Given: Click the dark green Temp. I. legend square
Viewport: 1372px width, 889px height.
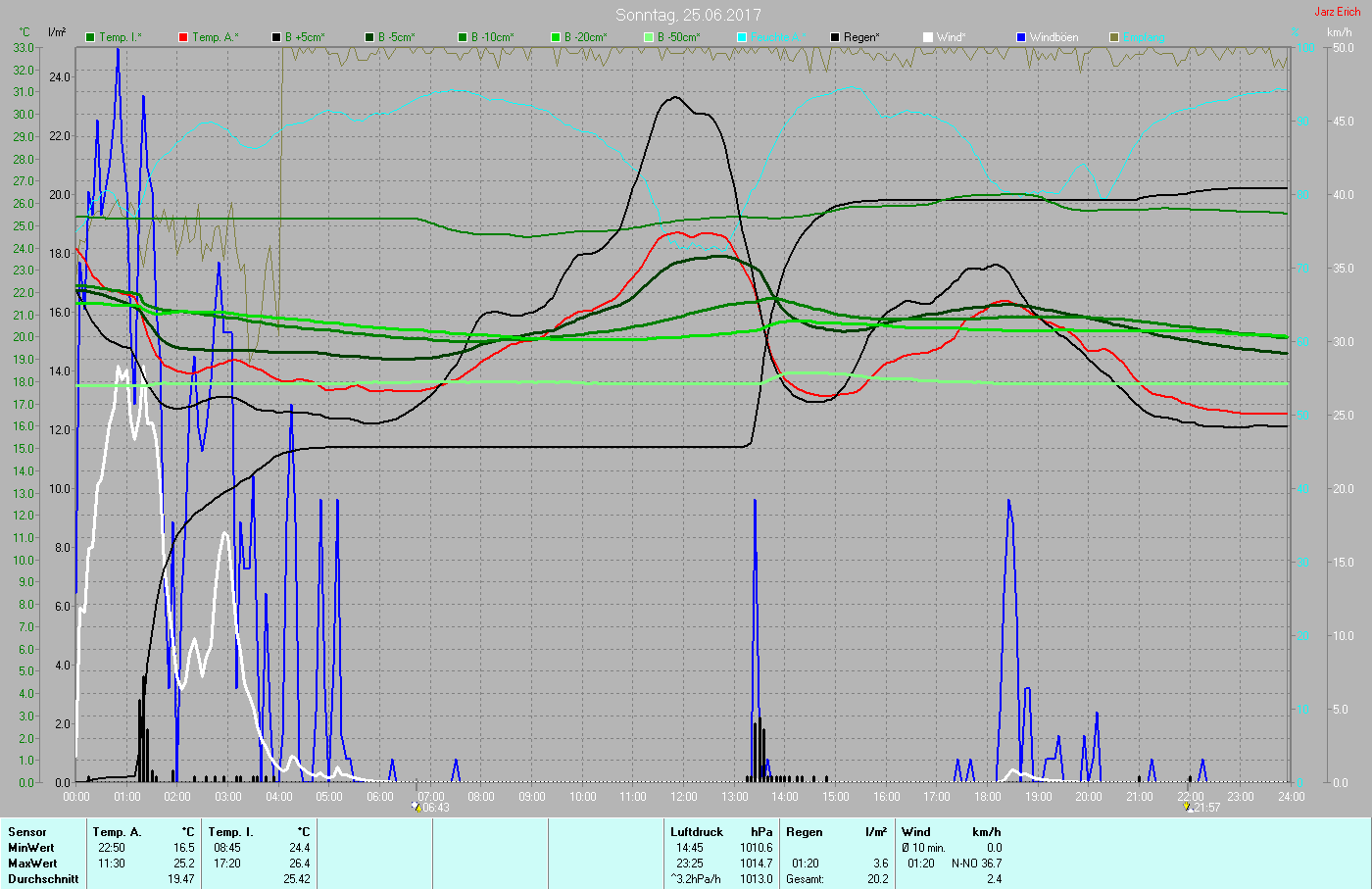Looking at the screenshot, I should pyautogui.click(x=91, y=37).
